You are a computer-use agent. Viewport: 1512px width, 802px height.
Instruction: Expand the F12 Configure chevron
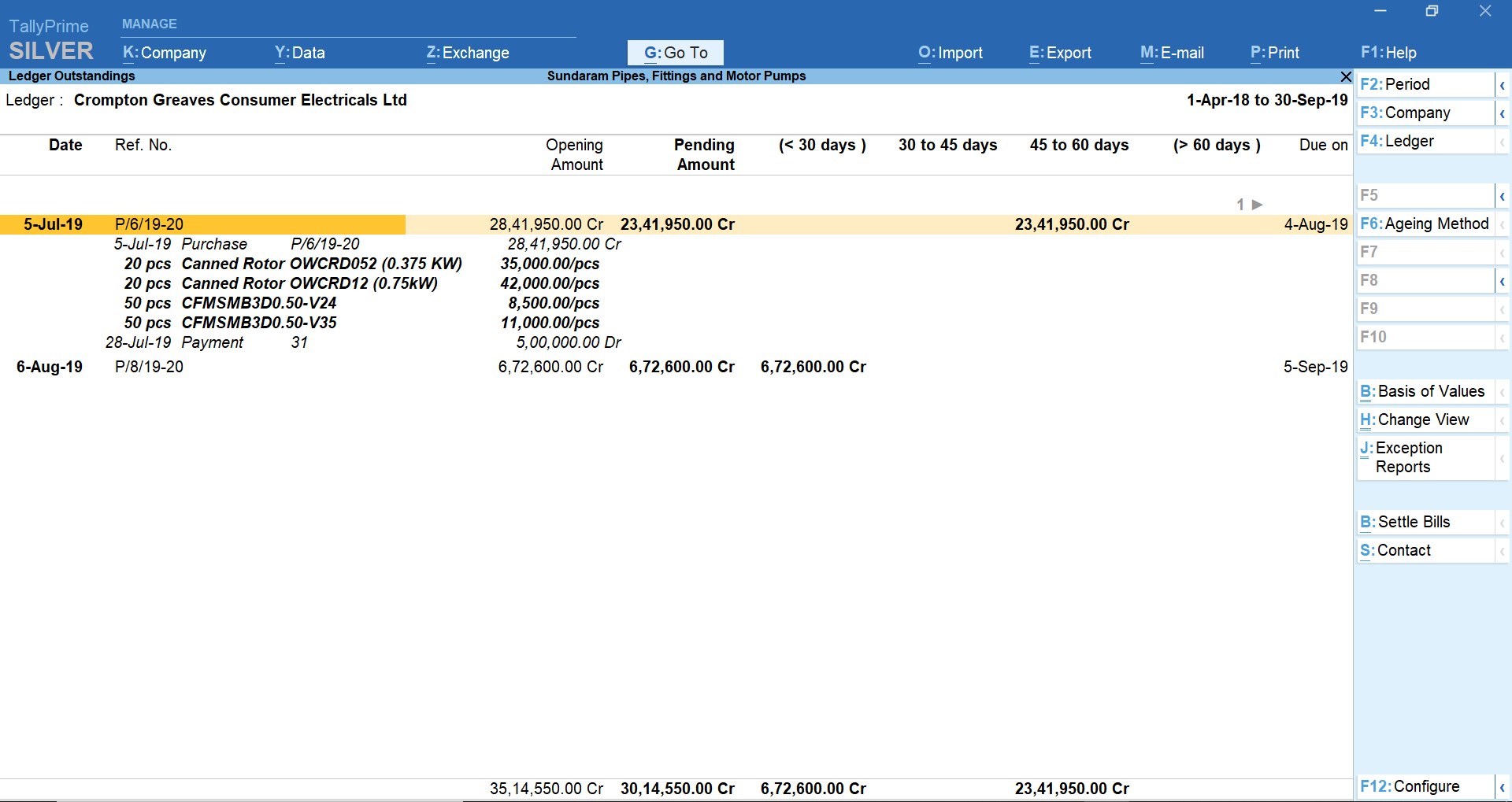1502,787
